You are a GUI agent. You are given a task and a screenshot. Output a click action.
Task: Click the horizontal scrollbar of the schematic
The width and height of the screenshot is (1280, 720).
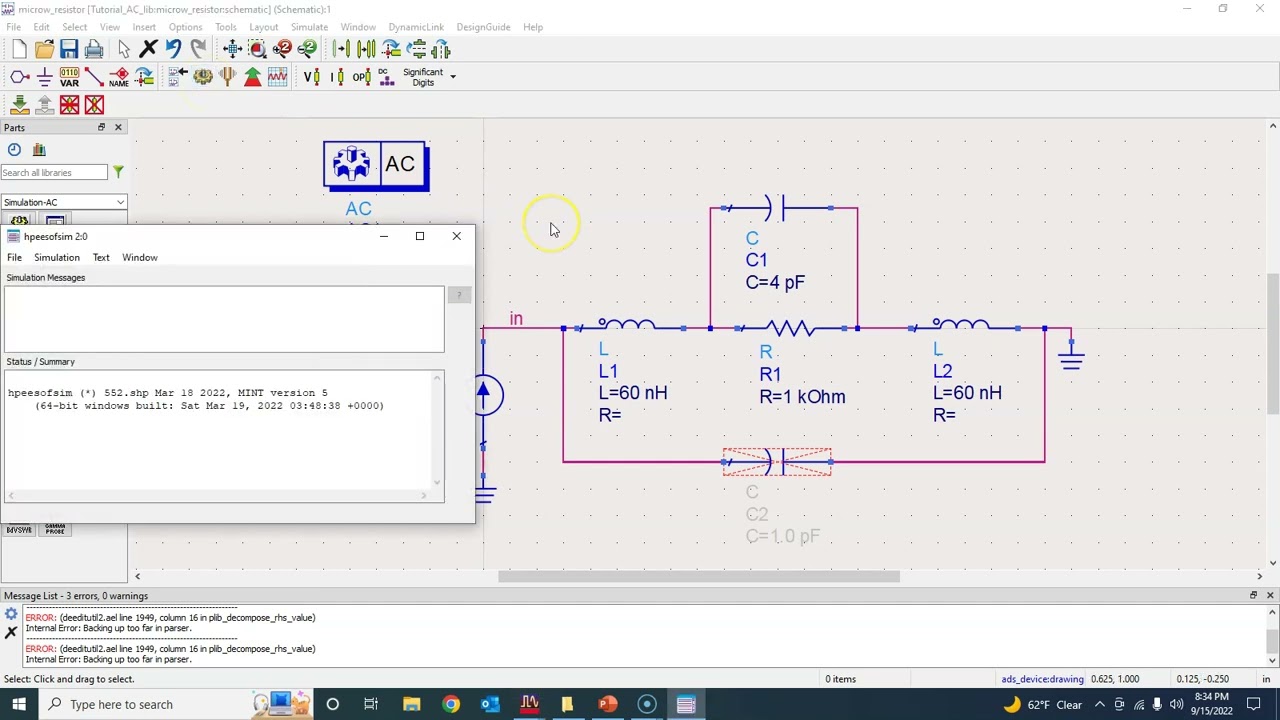pyautogui.click(x=698, y=576)
